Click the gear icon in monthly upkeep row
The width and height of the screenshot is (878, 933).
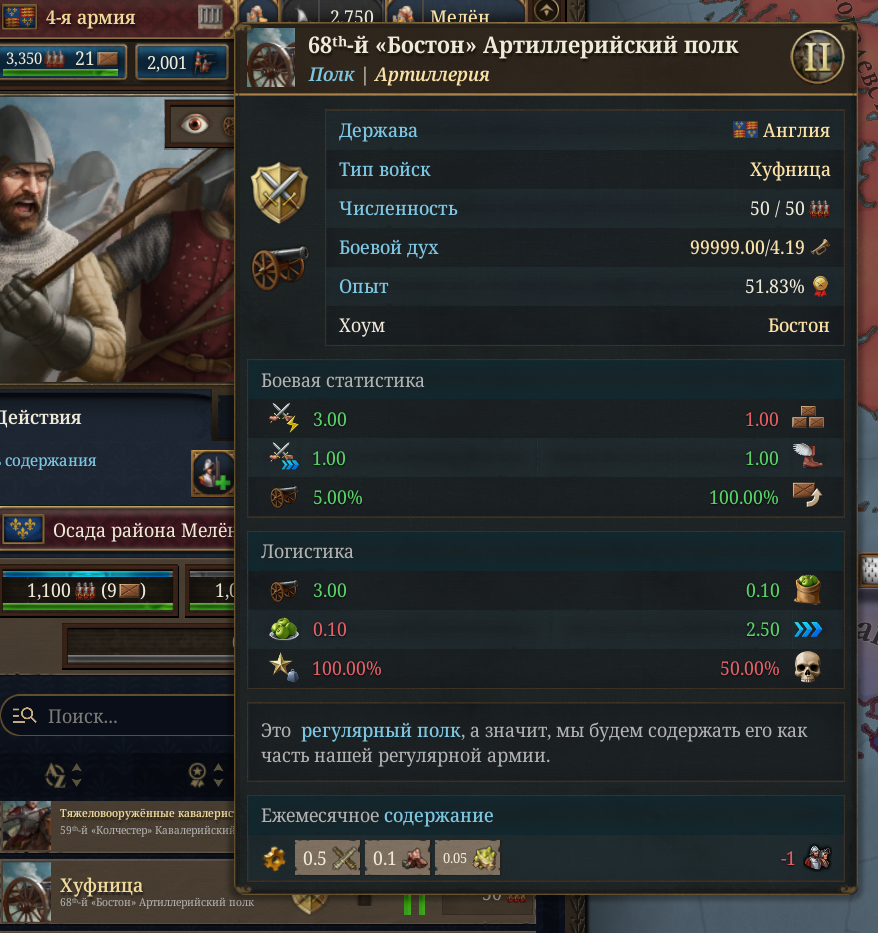click(274, 859)
